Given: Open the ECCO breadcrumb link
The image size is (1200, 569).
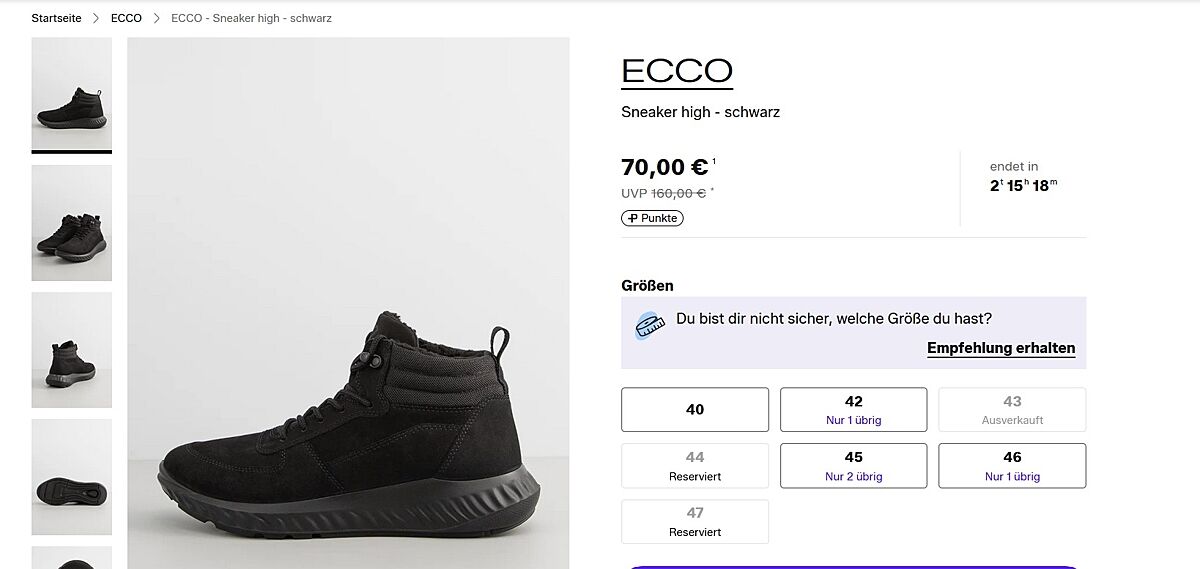Looking at the screenshot, I should [126, 18].
